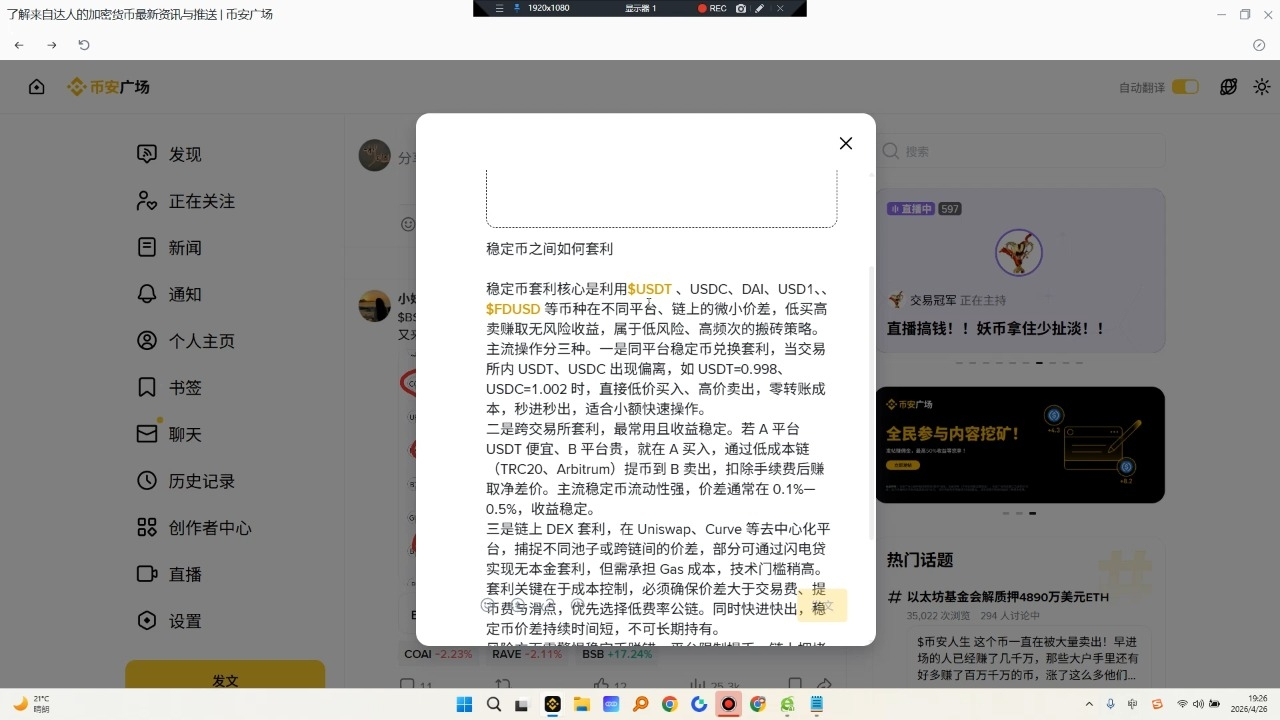Image resolution: width=1280 pixels, height=720 pixels.
Task: Click the COAI ticker tag
Action: pyautogui.click(x=437, y=654)
